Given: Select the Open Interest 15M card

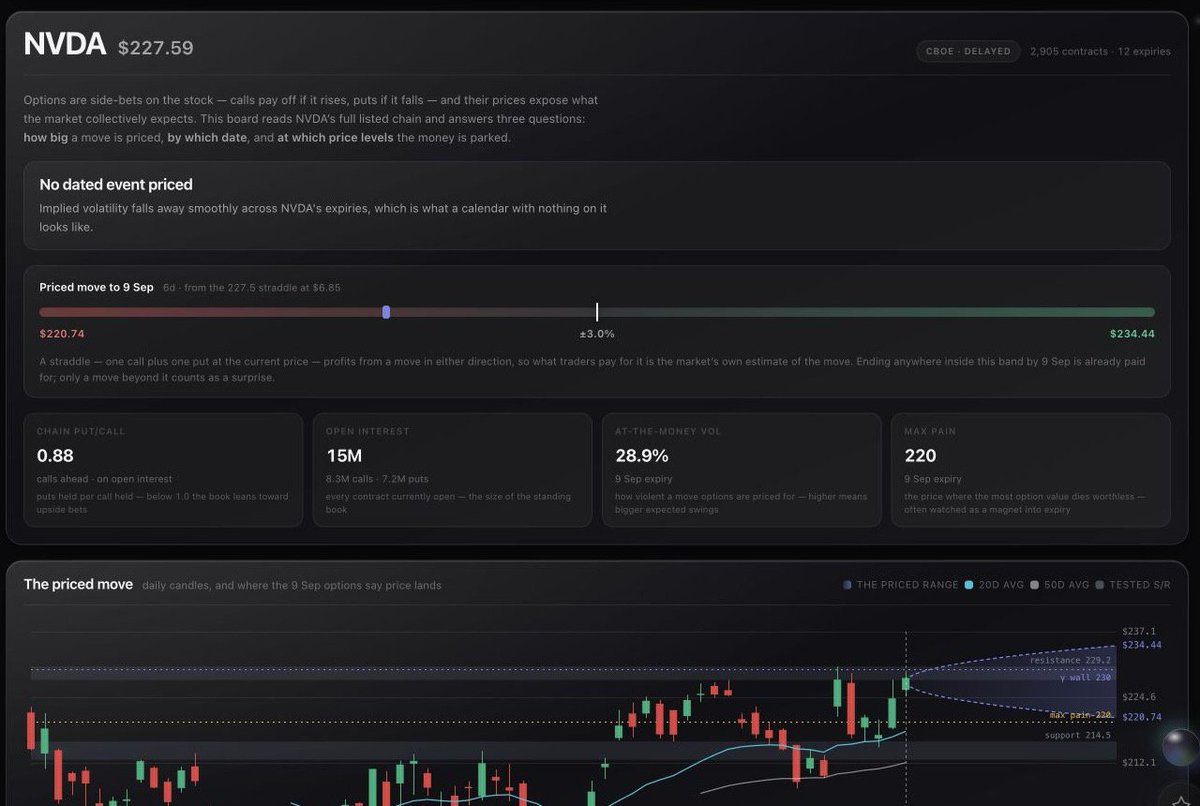Looking at the screenshot, I should [x=452, y=470].
